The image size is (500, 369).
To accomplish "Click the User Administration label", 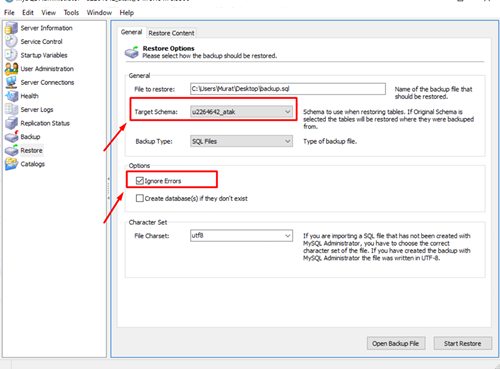I will pyautogui.click(x=47, y=69).
